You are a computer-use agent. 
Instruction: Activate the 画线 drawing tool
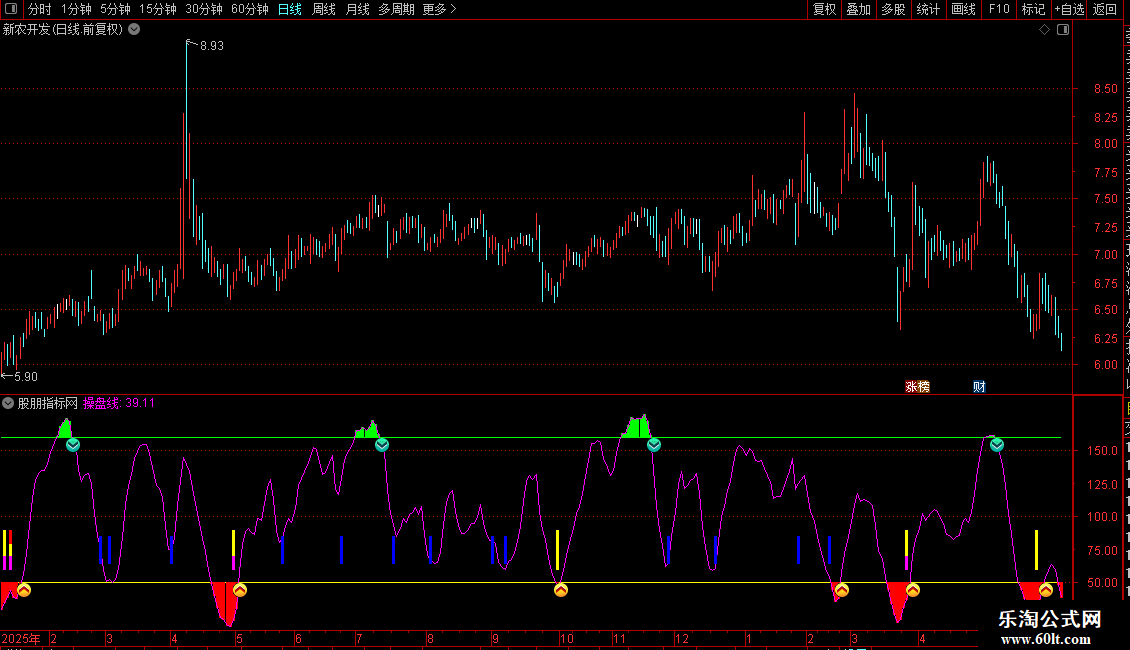pyautogui.click(x=964, y=9)
